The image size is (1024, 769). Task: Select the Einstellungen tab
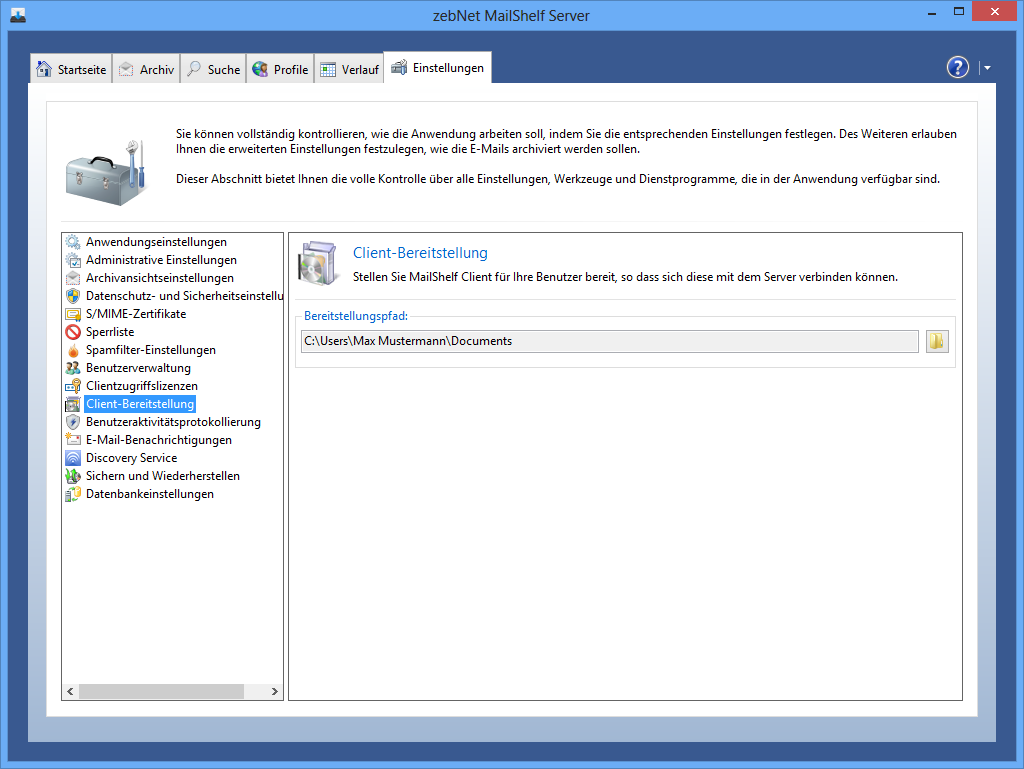click(x=438, y=67)
